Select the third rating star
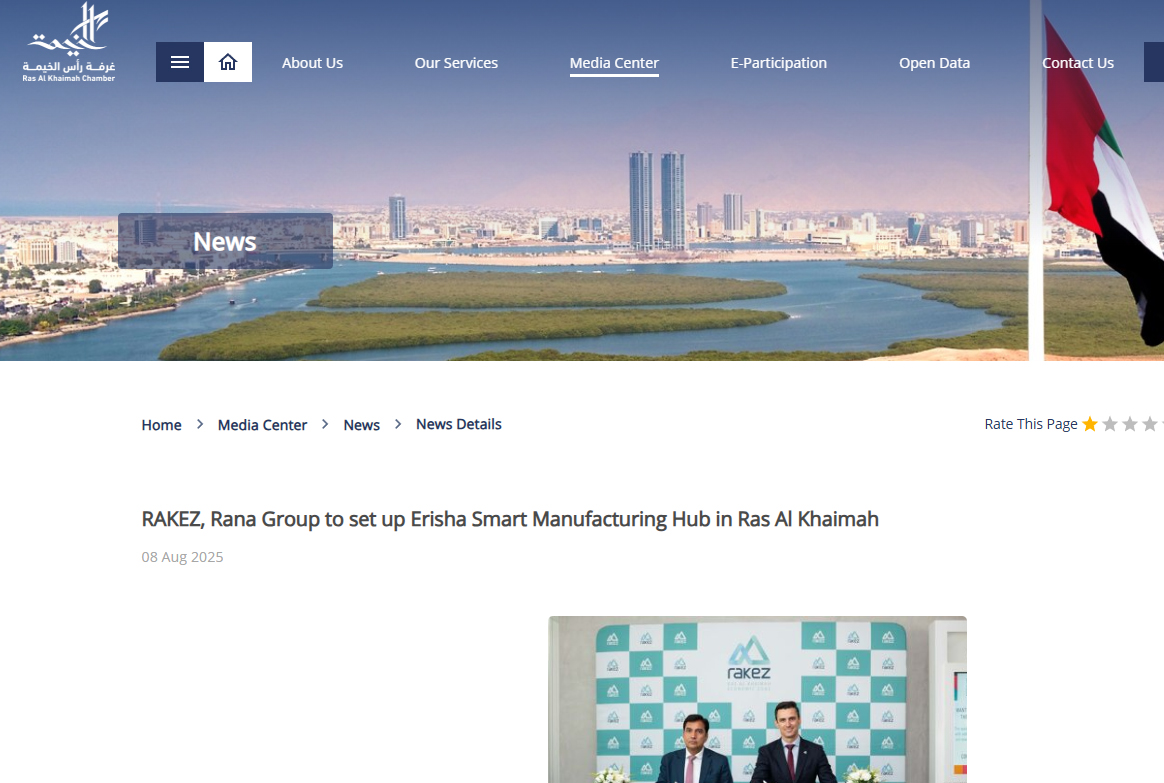Screen dimensions: 1164x783 point(1130,424)
